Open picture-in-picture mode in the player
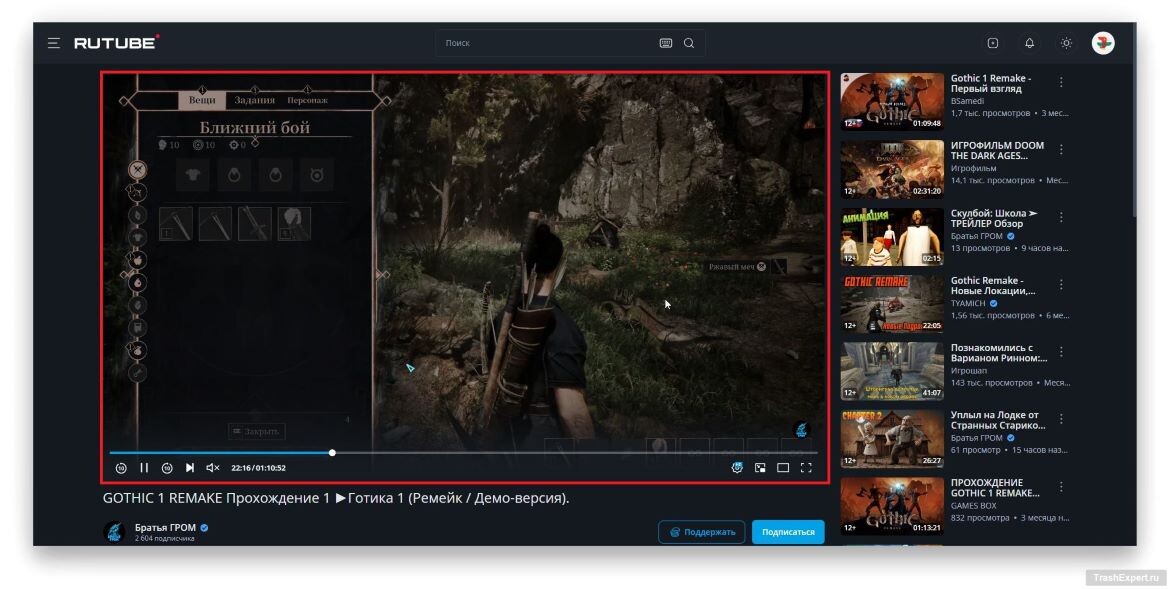Screen dimensions: 1170x589 click(760, 468)
